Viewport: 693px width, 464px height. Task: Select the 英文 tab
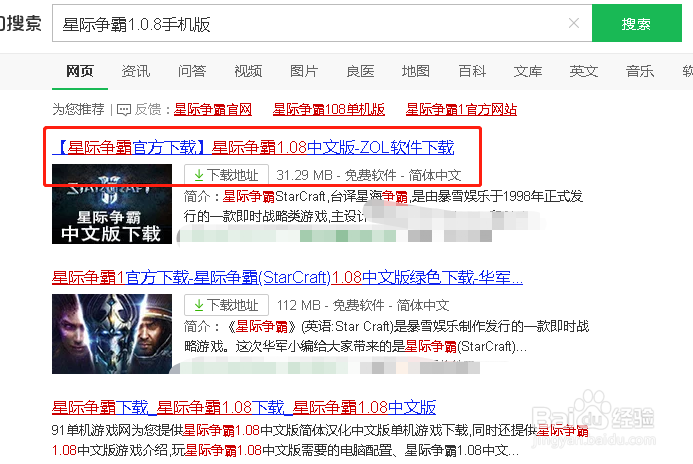point(584,71)
